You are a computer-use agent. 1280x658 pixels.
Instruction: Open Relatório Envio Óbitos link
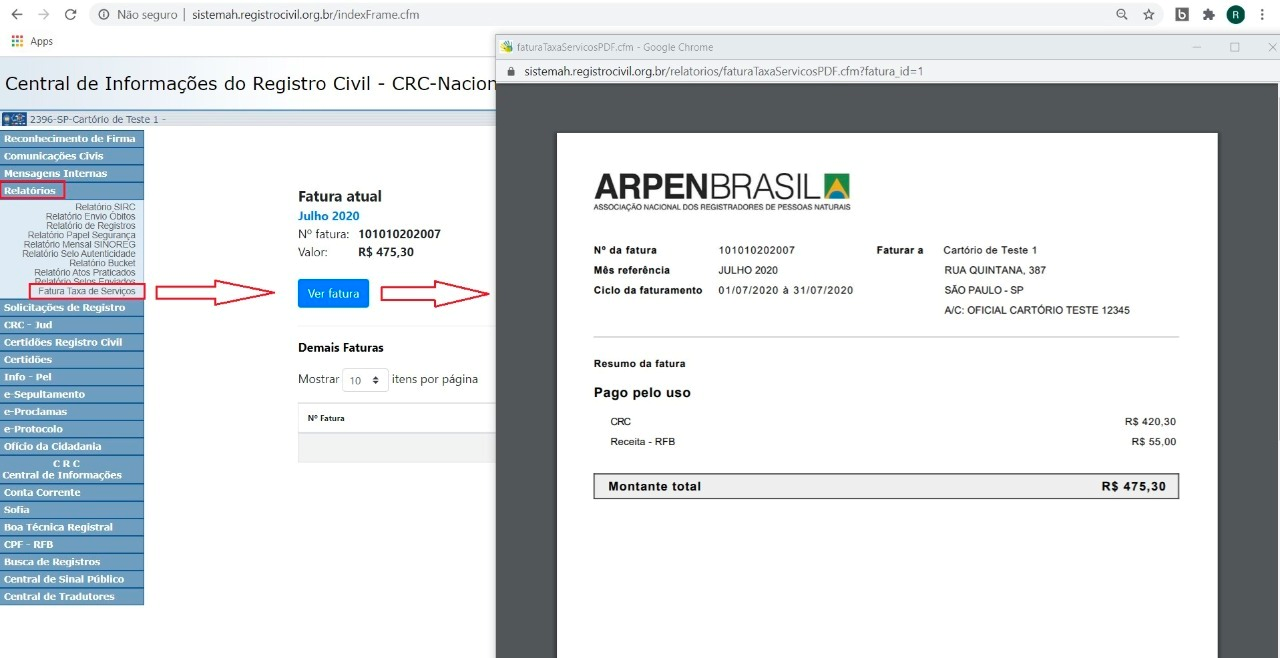click(x=90, y=216)
